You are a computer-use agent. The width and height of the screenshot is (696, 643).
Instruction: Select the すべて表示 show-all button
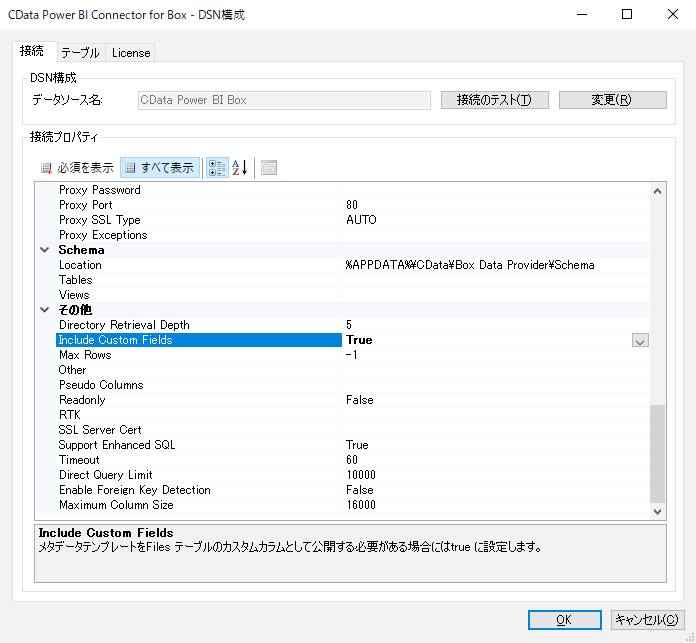(160, 168)
